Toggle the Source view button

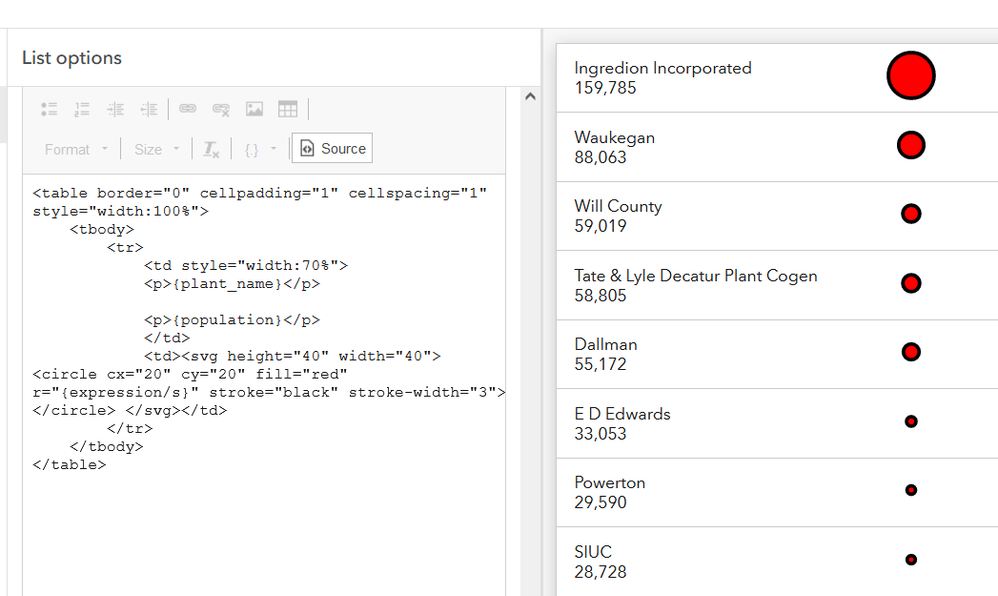point(332,148)
